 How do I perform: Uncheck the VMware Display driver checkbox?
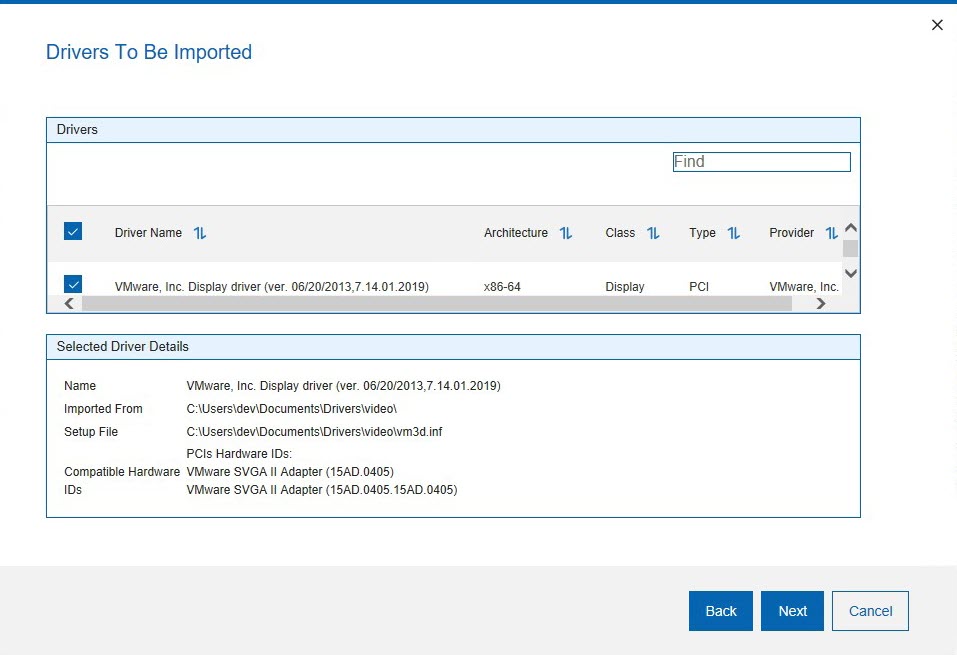click(x=73, y=284)
